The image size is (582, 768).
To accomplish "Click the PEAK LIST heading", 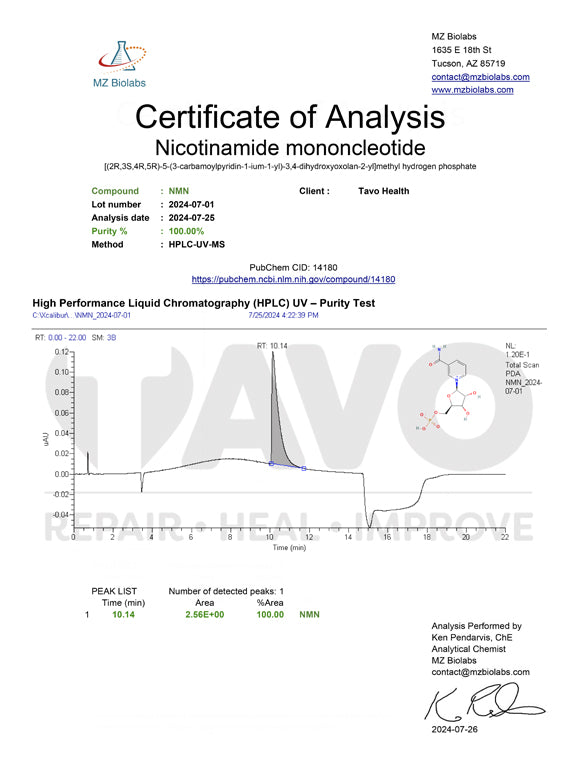I will (x=114, y=591).
